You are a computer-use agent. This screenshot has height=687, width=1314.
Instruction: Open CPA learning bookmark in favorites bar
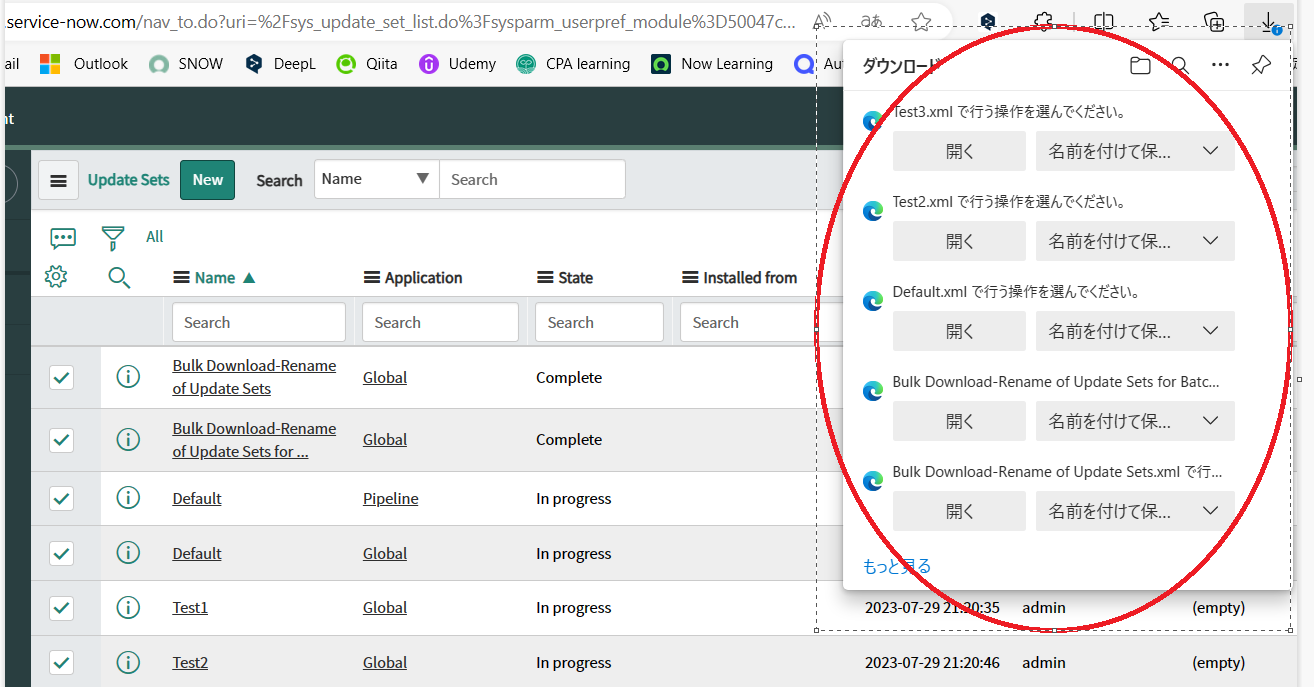[573, 64]
